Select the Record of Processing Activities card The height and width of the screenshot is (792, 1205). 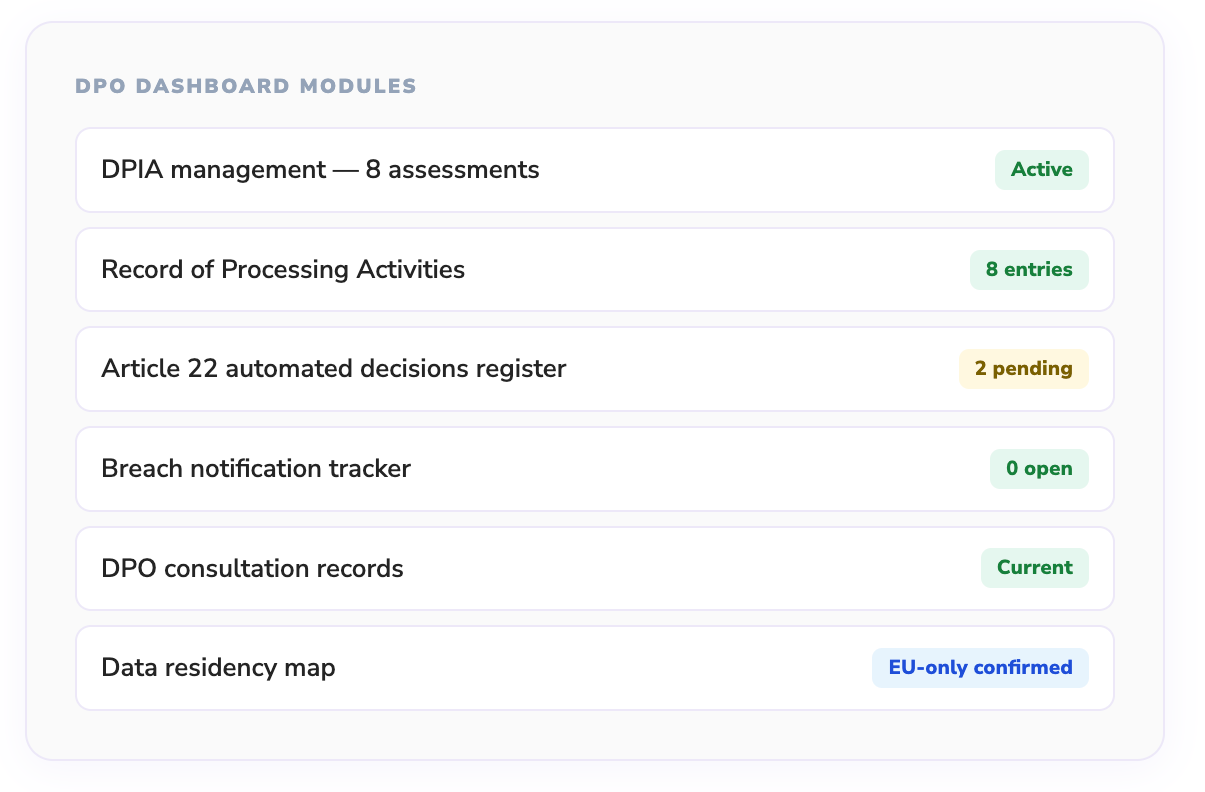594,269
